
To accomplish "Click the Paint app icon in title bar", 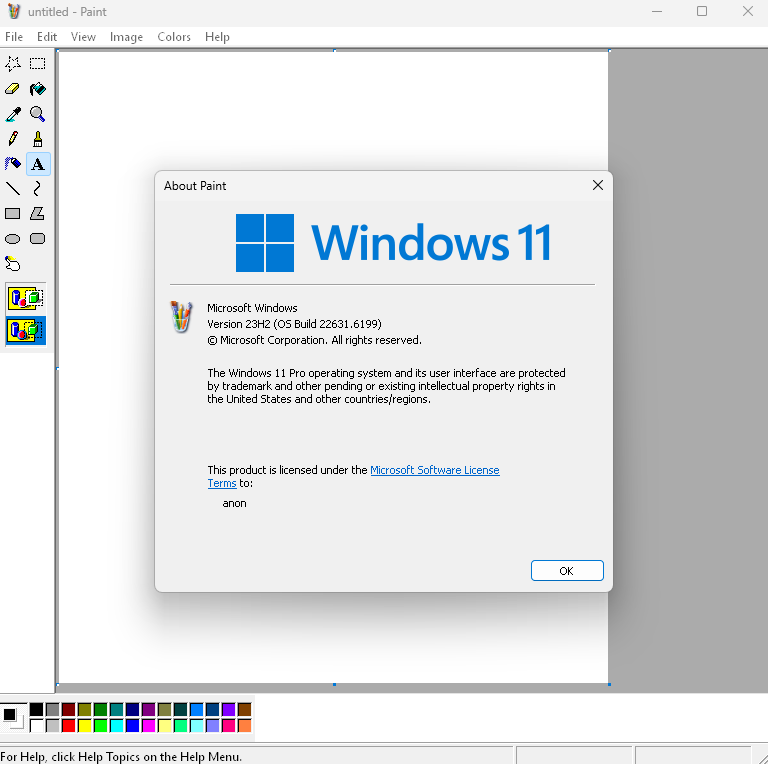I will point(14,11).
